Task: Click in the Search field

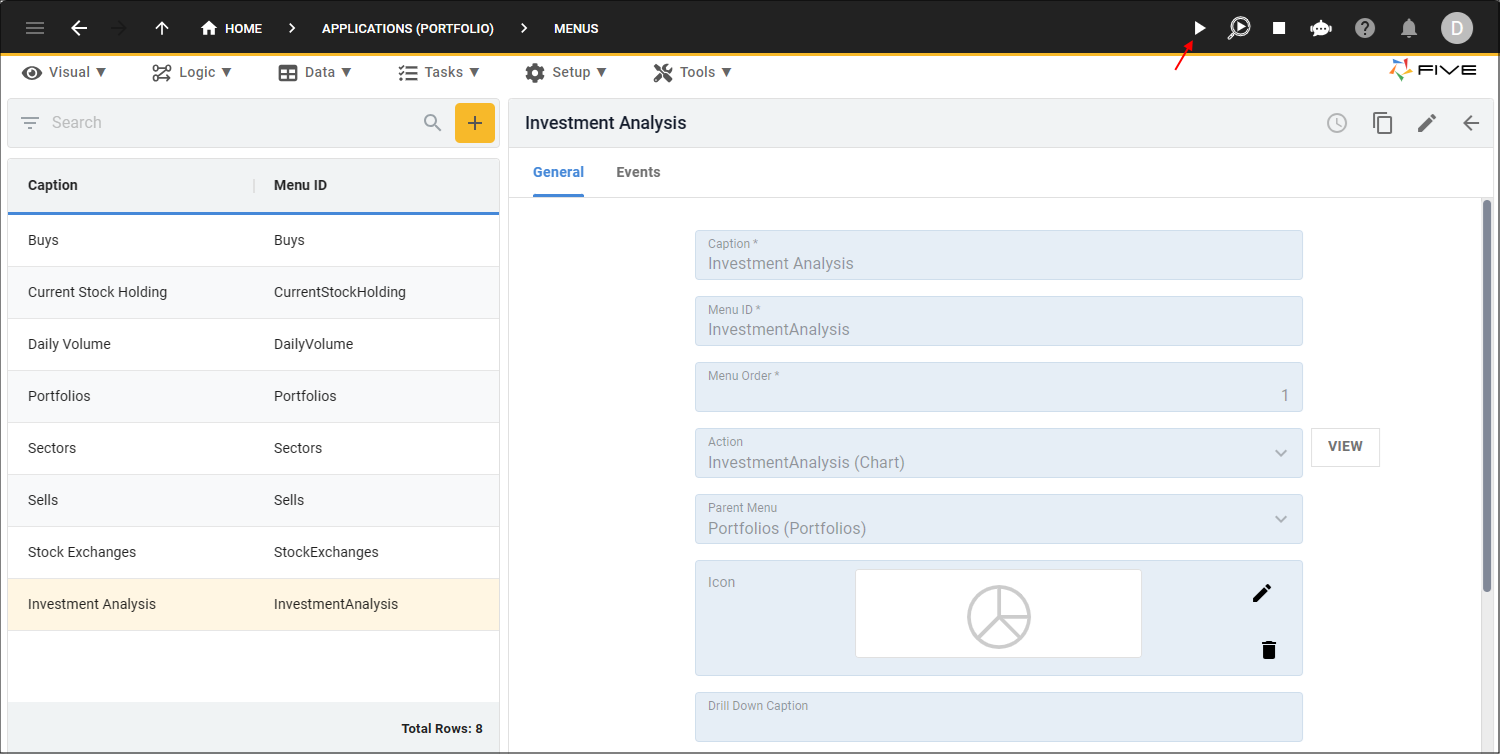Action: pos(230,122)
